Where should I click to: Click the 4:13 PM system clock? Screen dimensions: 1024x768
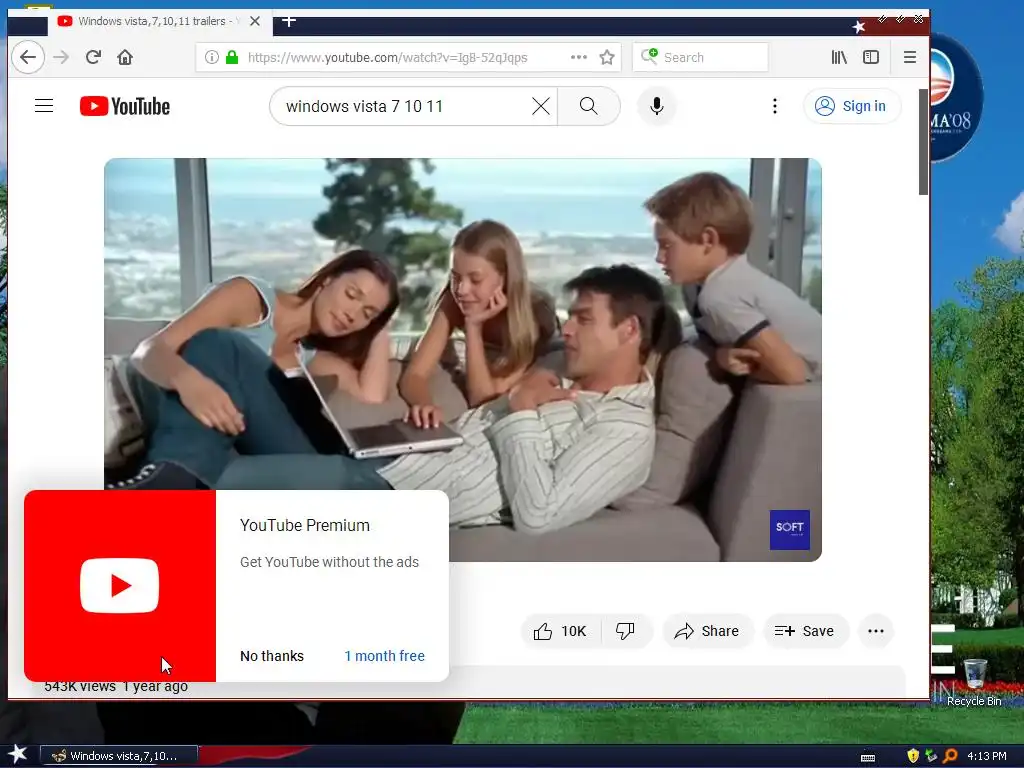click(986, 756)
